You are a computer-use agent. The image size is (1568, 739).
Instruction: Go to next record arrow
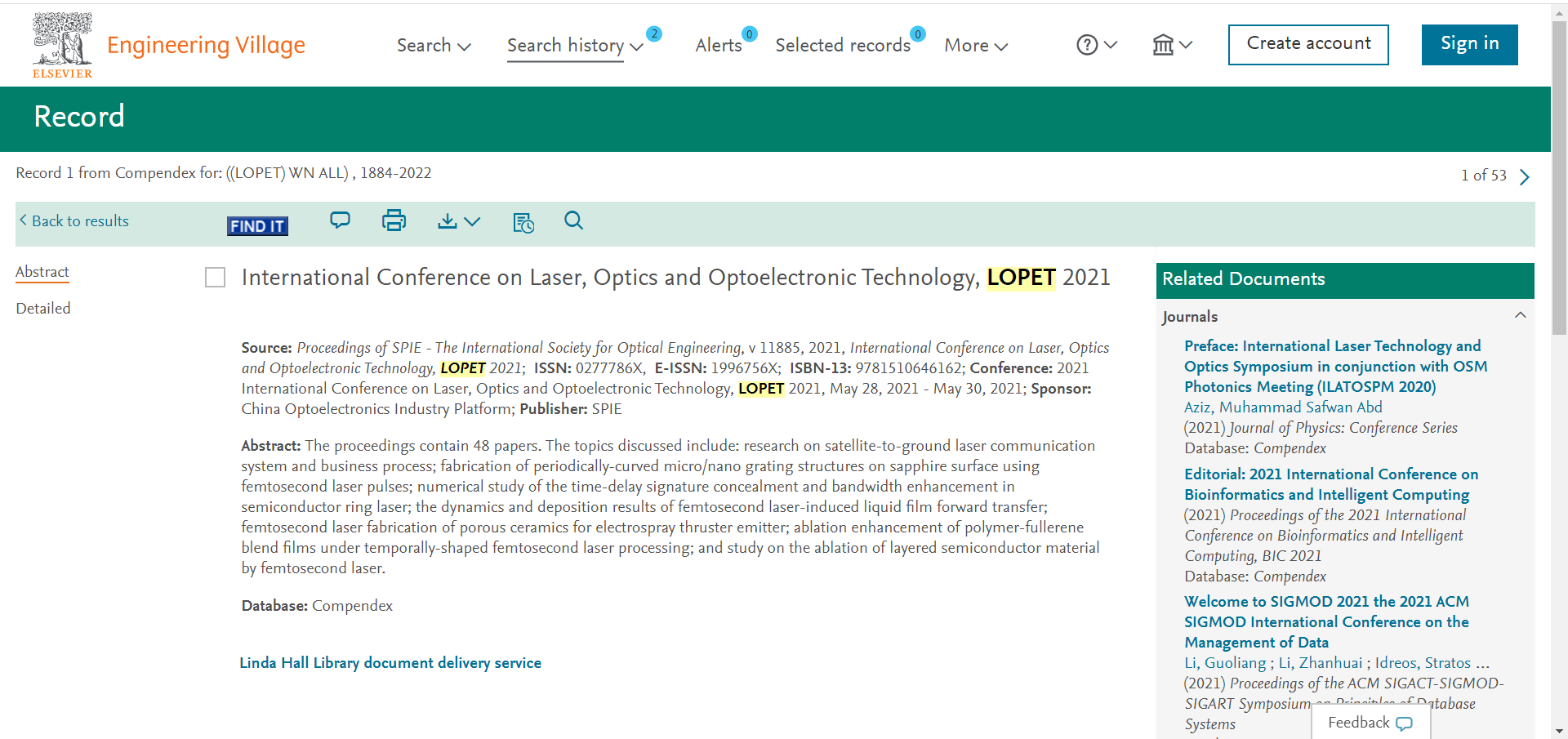click(x=1524, y=176)
